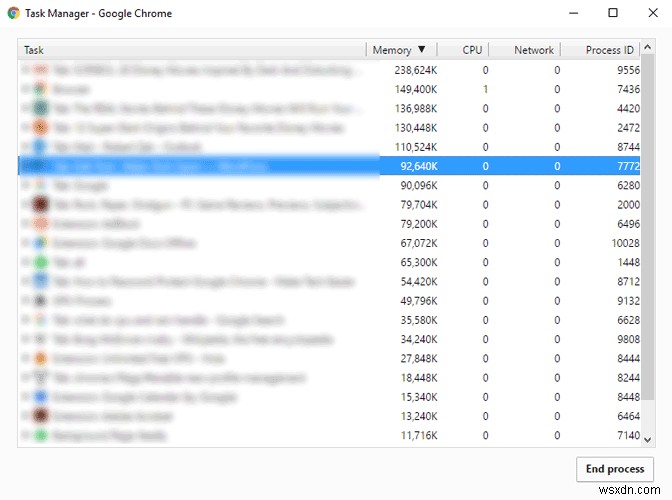
Task: Click process ID 9132
Action: tap(628, 301)
